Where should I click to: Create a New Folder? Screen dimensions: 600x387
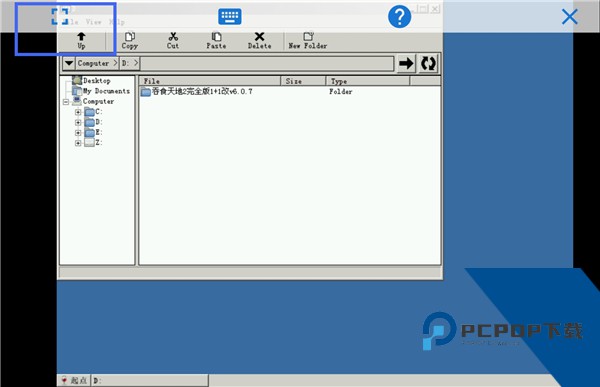(x=308, y=41)
